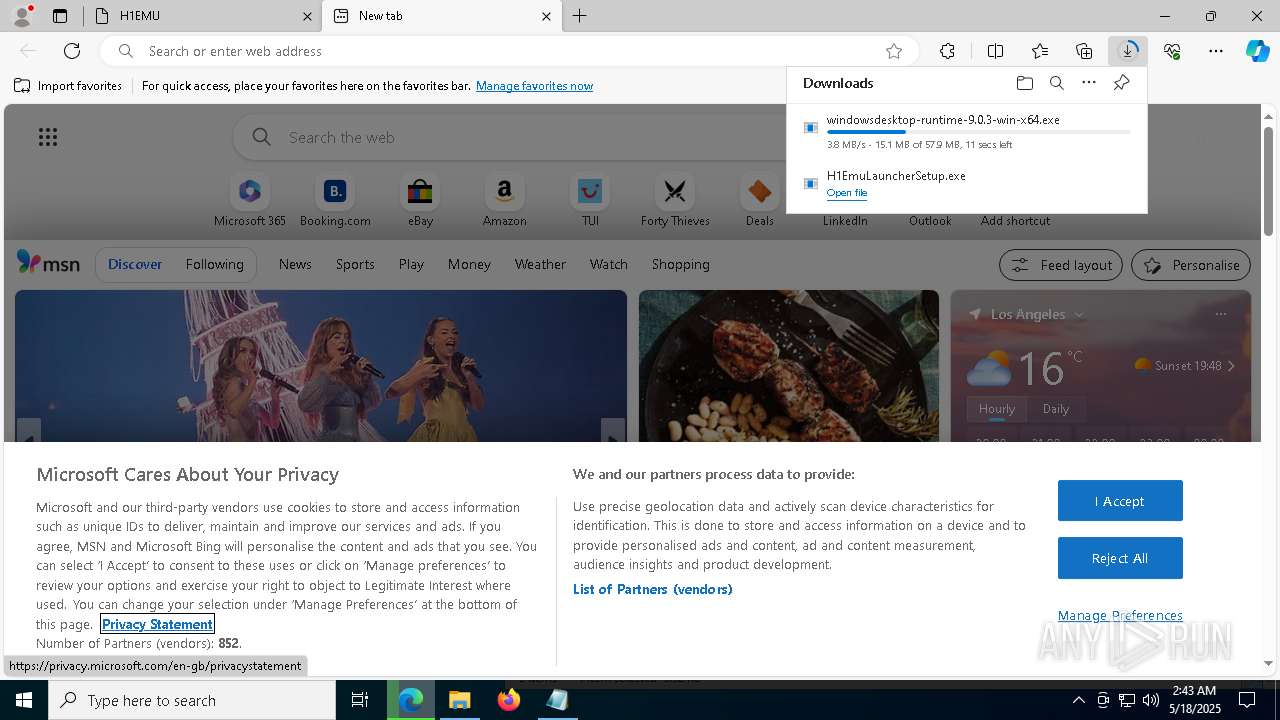Image resolution: width=1280 pixels, height=720 pixels.
Task: Open Amazon shortcut tile
Action: 504,201
